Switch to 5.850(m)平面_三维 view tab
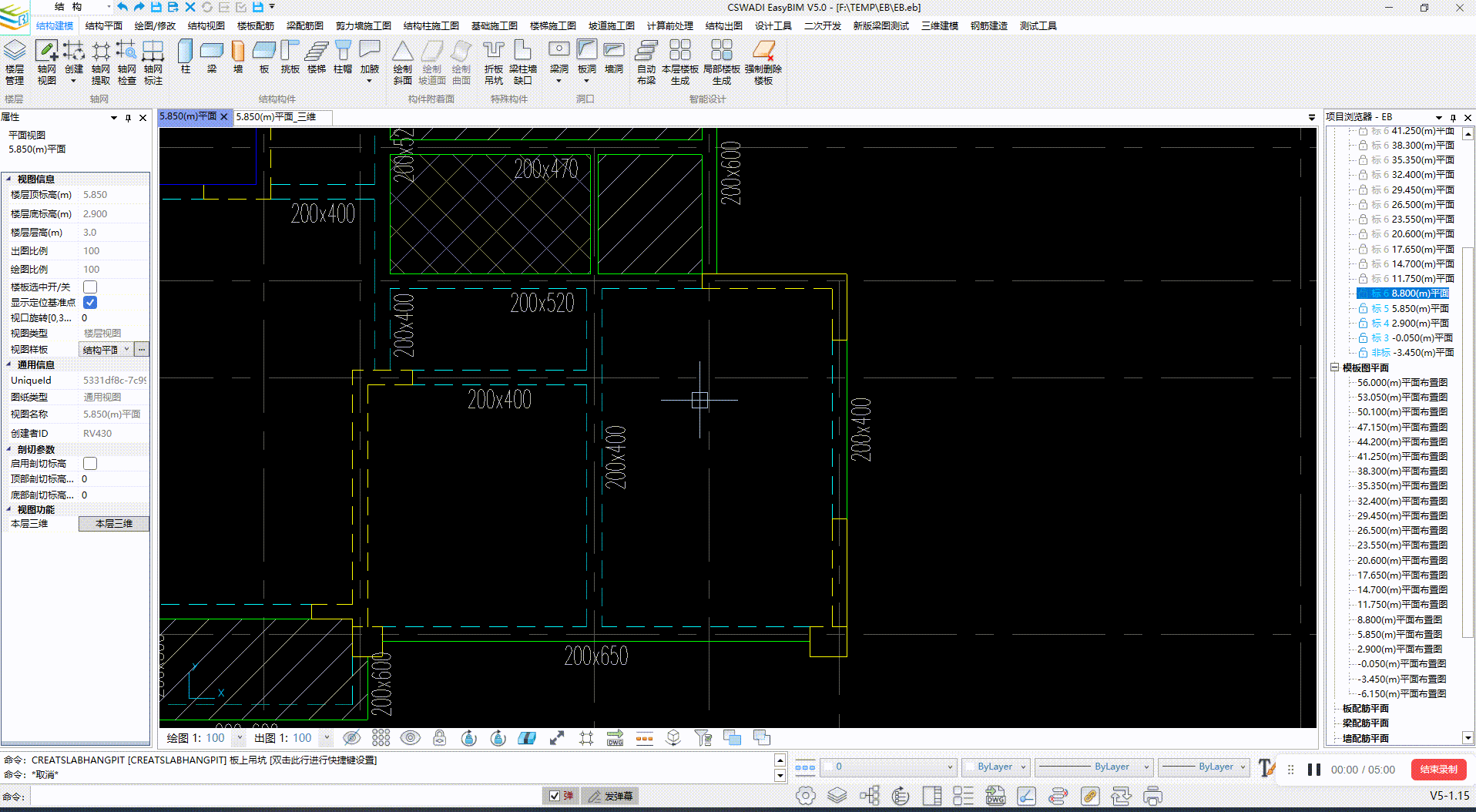Viewport: 1476px width, 812px height. 276,117
